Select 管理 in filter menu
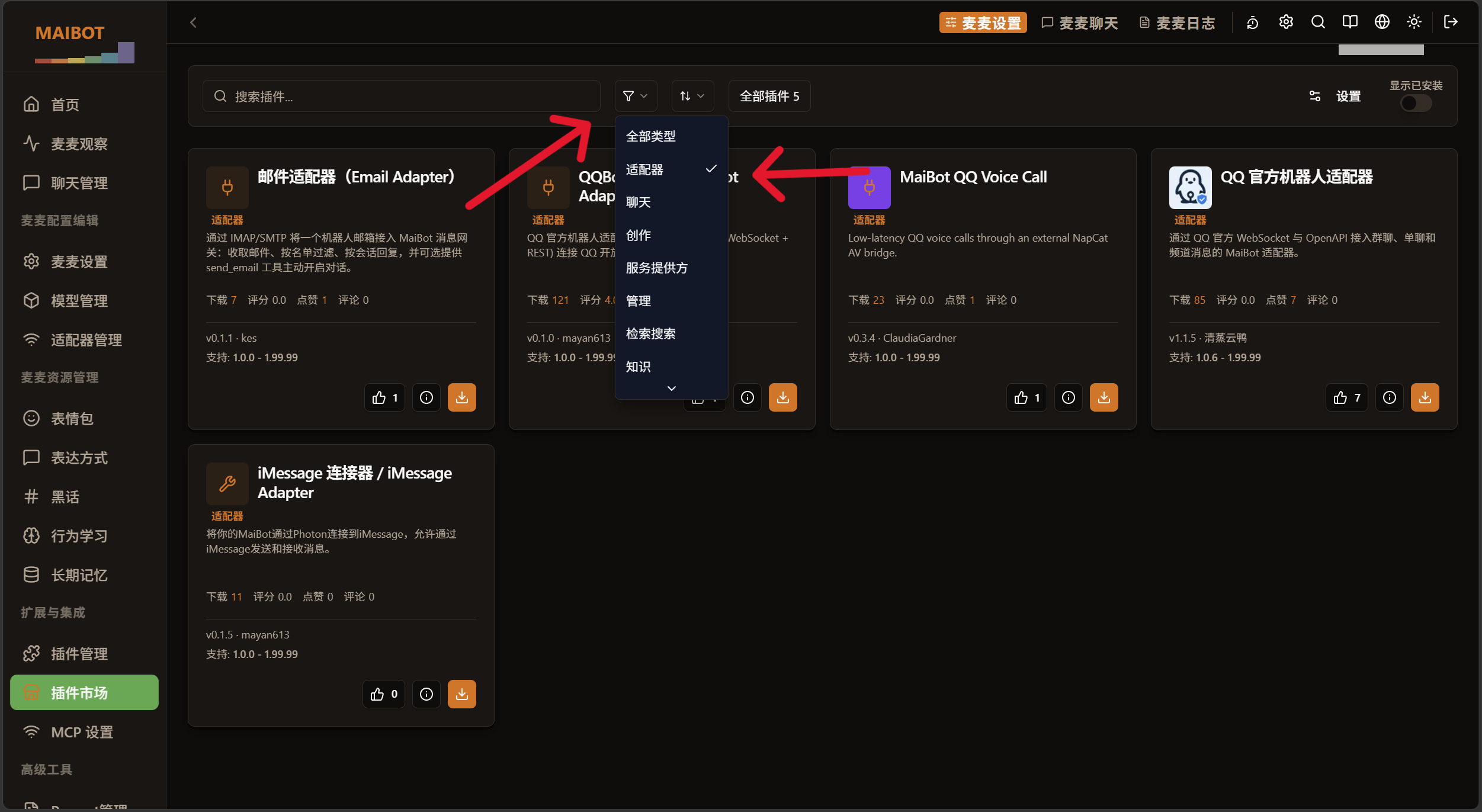 tap(672, 301)
